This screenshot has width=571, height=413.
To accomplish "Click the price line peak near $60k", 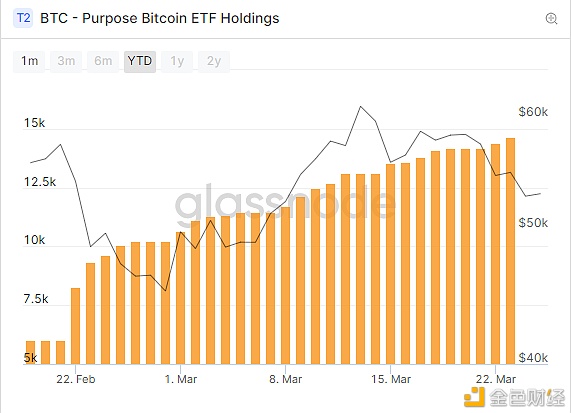I will [x=361, y=107].
